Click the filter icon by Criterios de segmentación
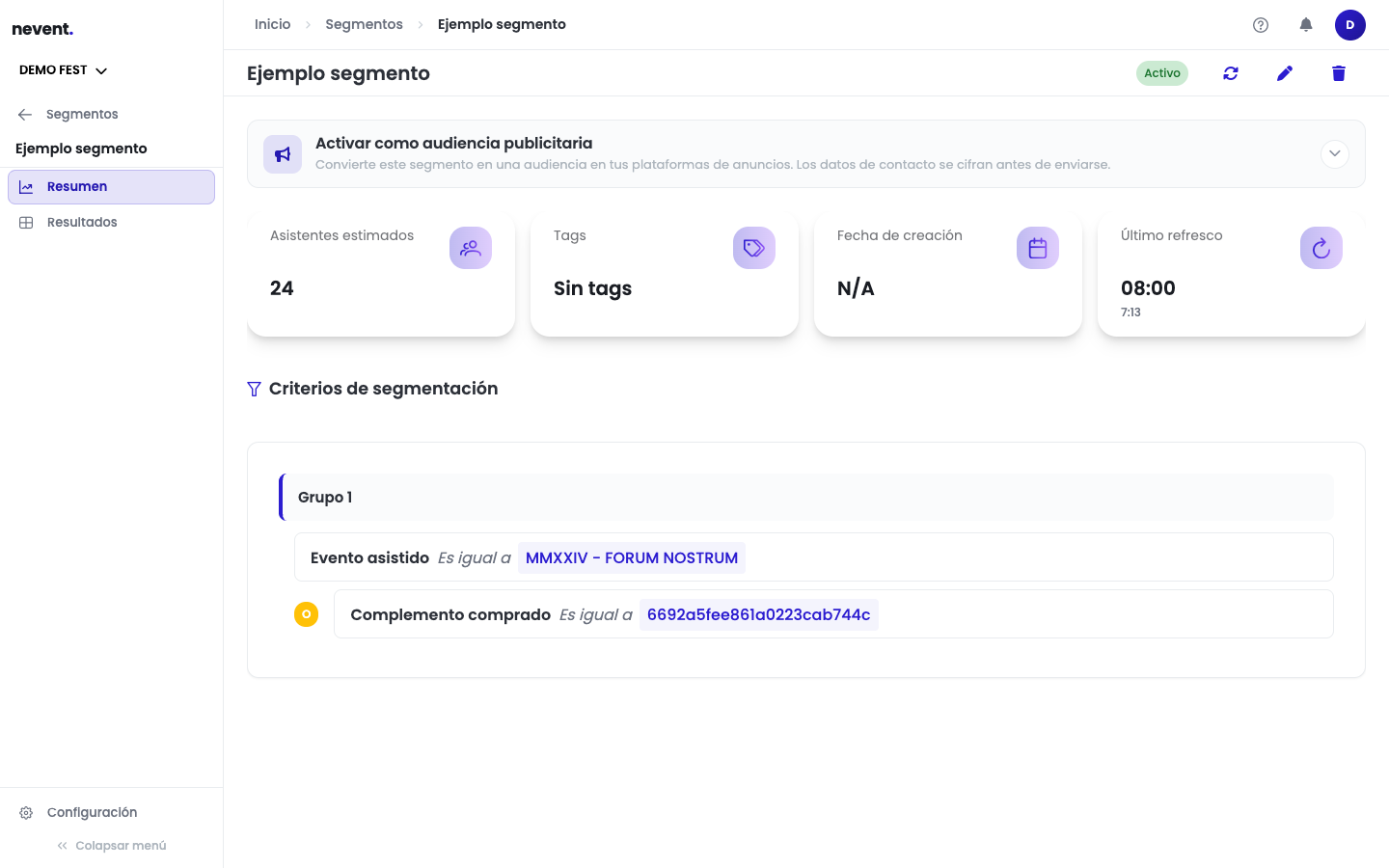 pos(254,389)
